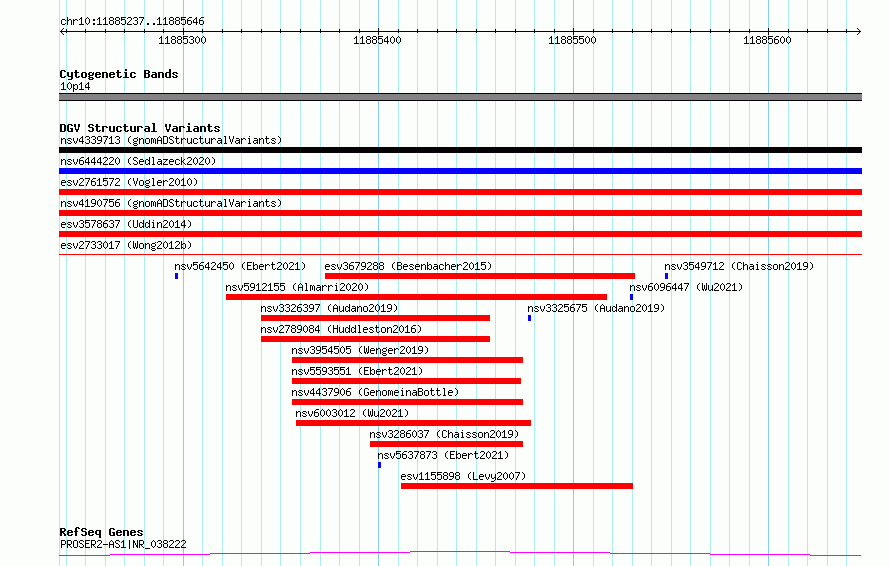This screenshot has height=566, width=890.
Task: Select the nsv6003012 red variant bar
Action: [413, 423]
